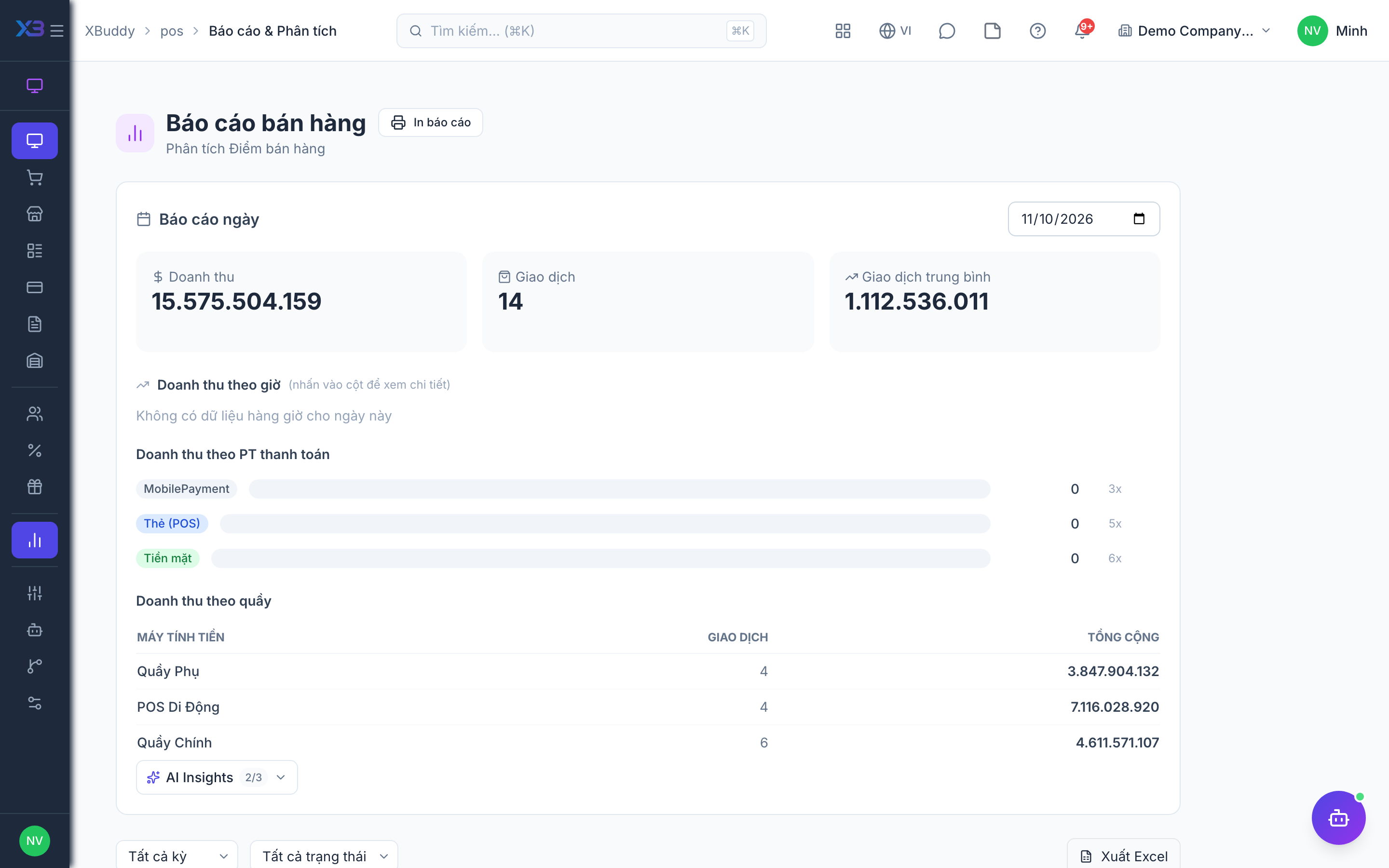This screenshot has width=1389, height=868.
Task: Click the Thẻ (POS) progress bar
Action: [605, 524]
